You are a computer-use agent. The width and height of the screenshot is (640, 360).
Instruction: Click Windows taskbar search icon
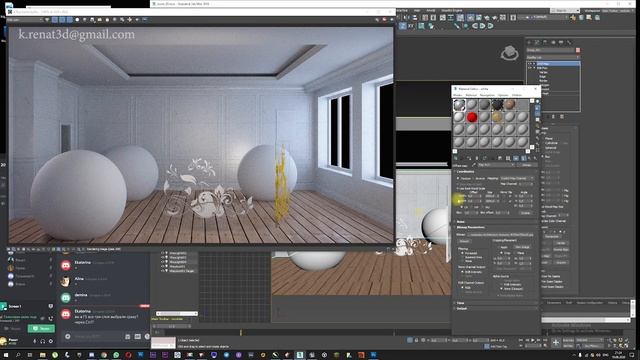pyautogui.click(x=18, y=355)
